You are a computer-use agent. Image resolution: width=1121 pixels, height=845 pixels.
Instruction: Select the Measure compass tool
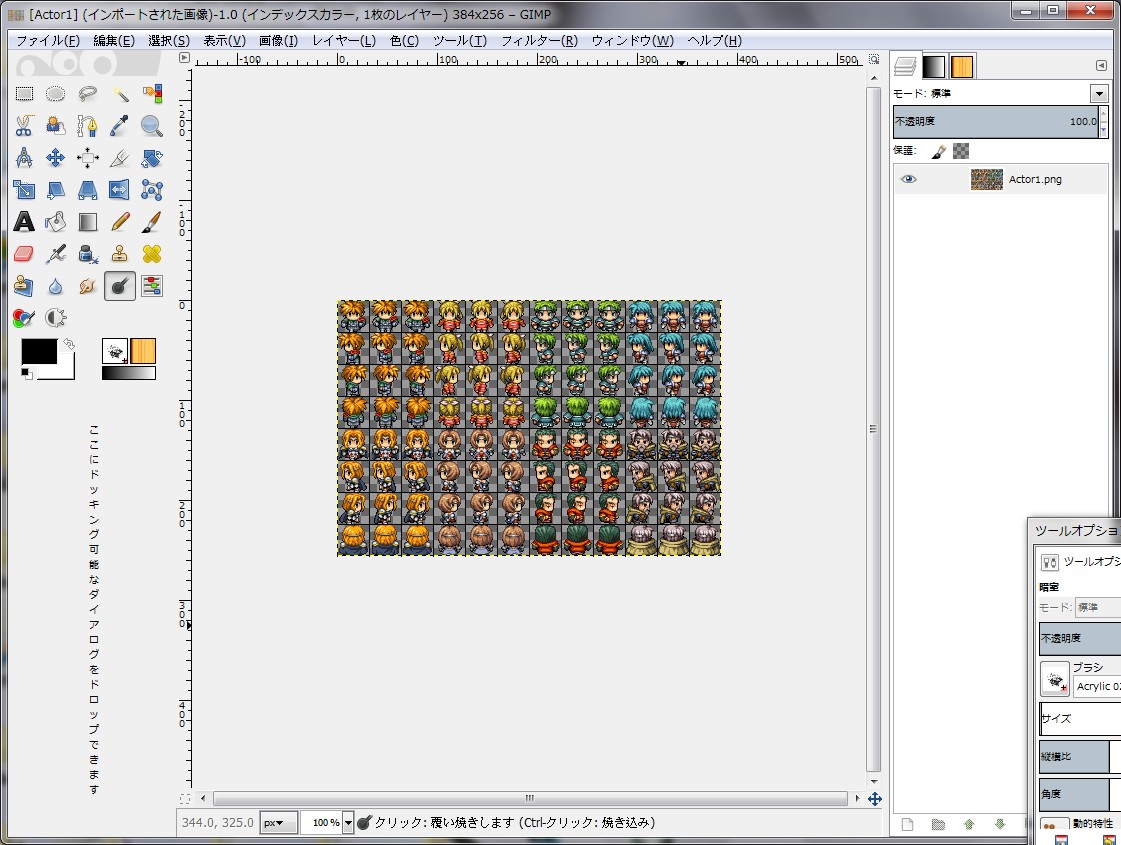pos(24,158)
